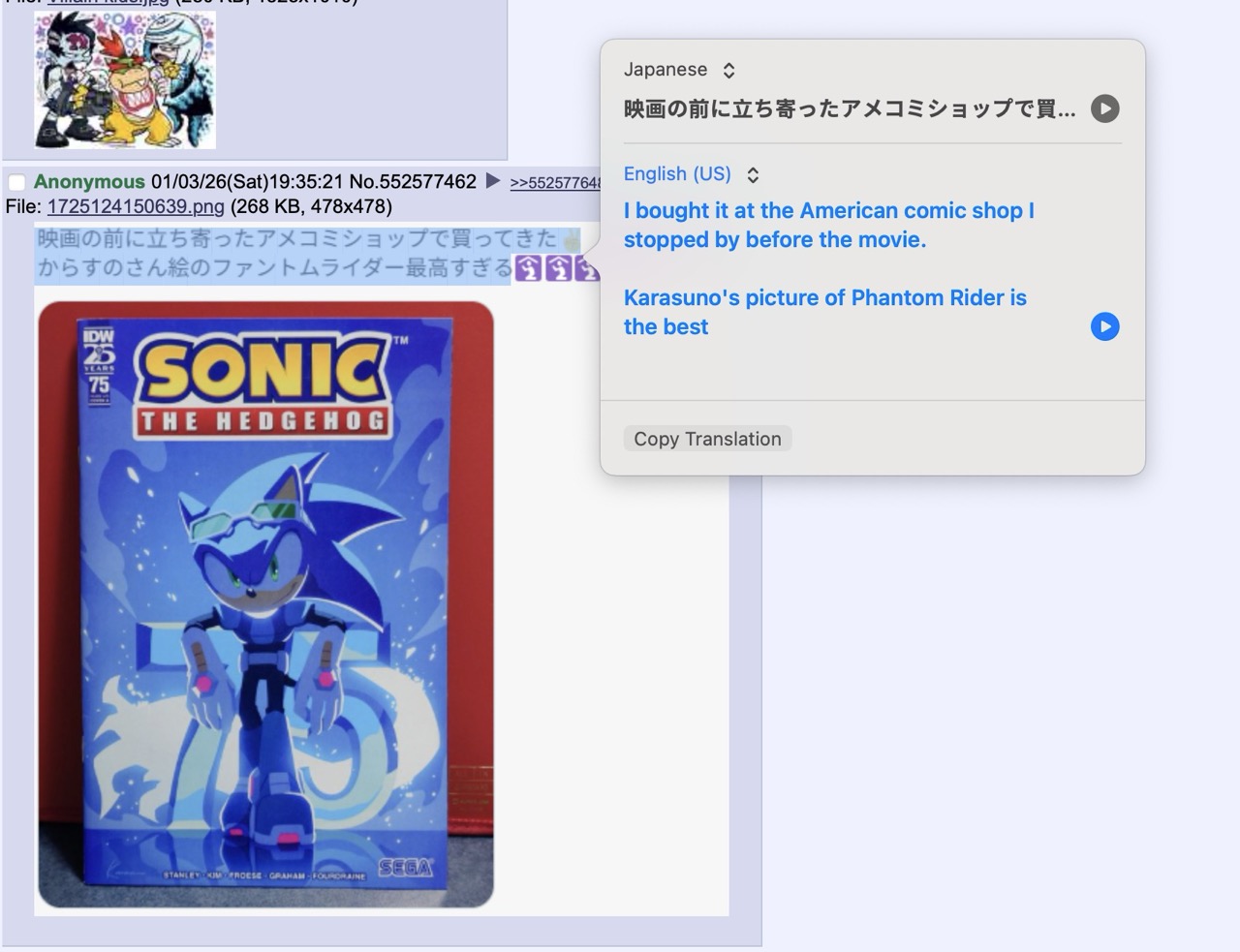This screenshot has height=952, width=1240.
Task: Click the green Anonymous poster name
Action: [x=89, y=181]
